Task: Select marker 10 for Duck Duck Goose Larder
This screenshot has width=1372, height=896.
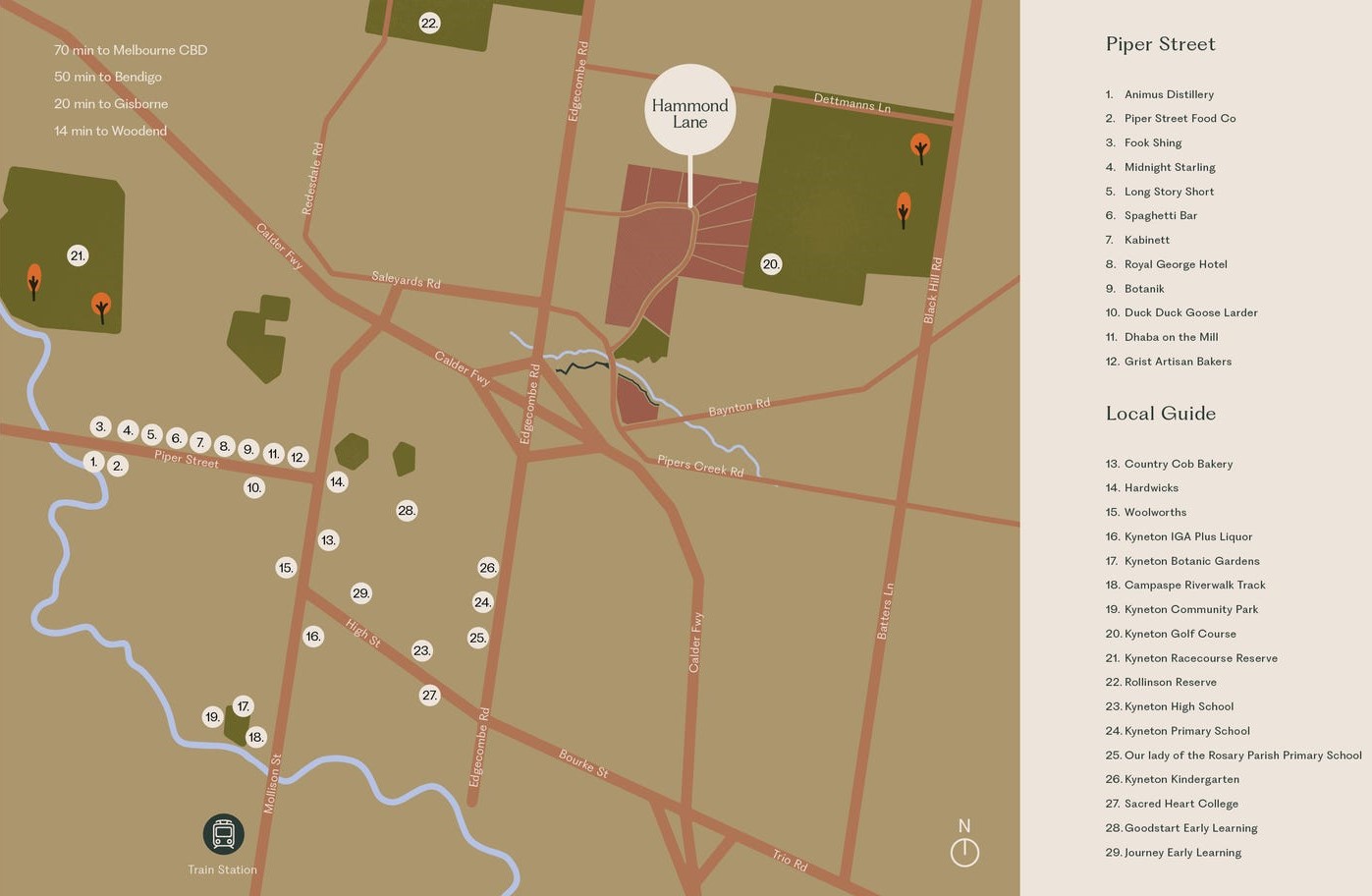Action: (253, 486)
